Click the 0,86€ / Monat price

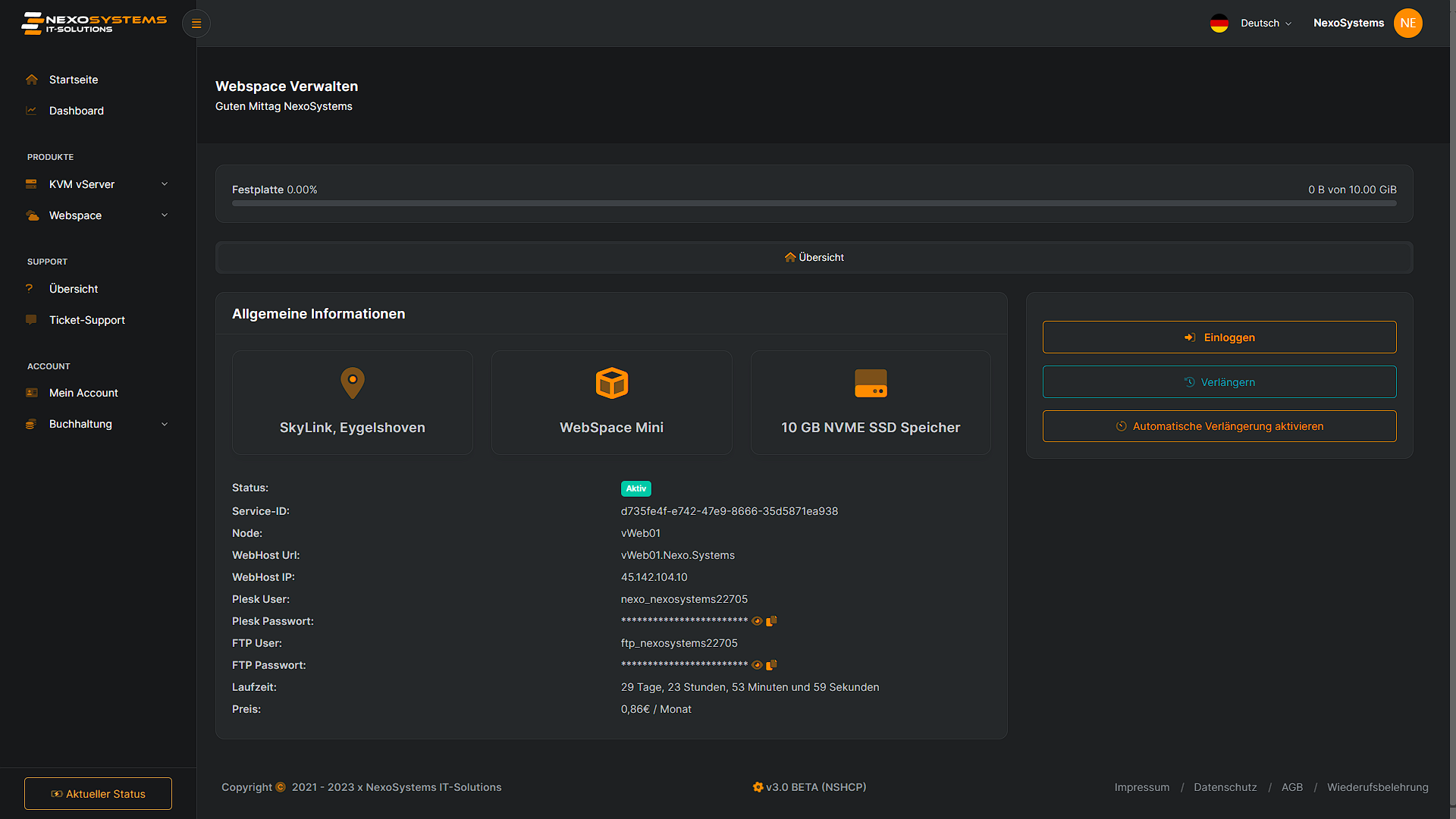click(656, 709)
